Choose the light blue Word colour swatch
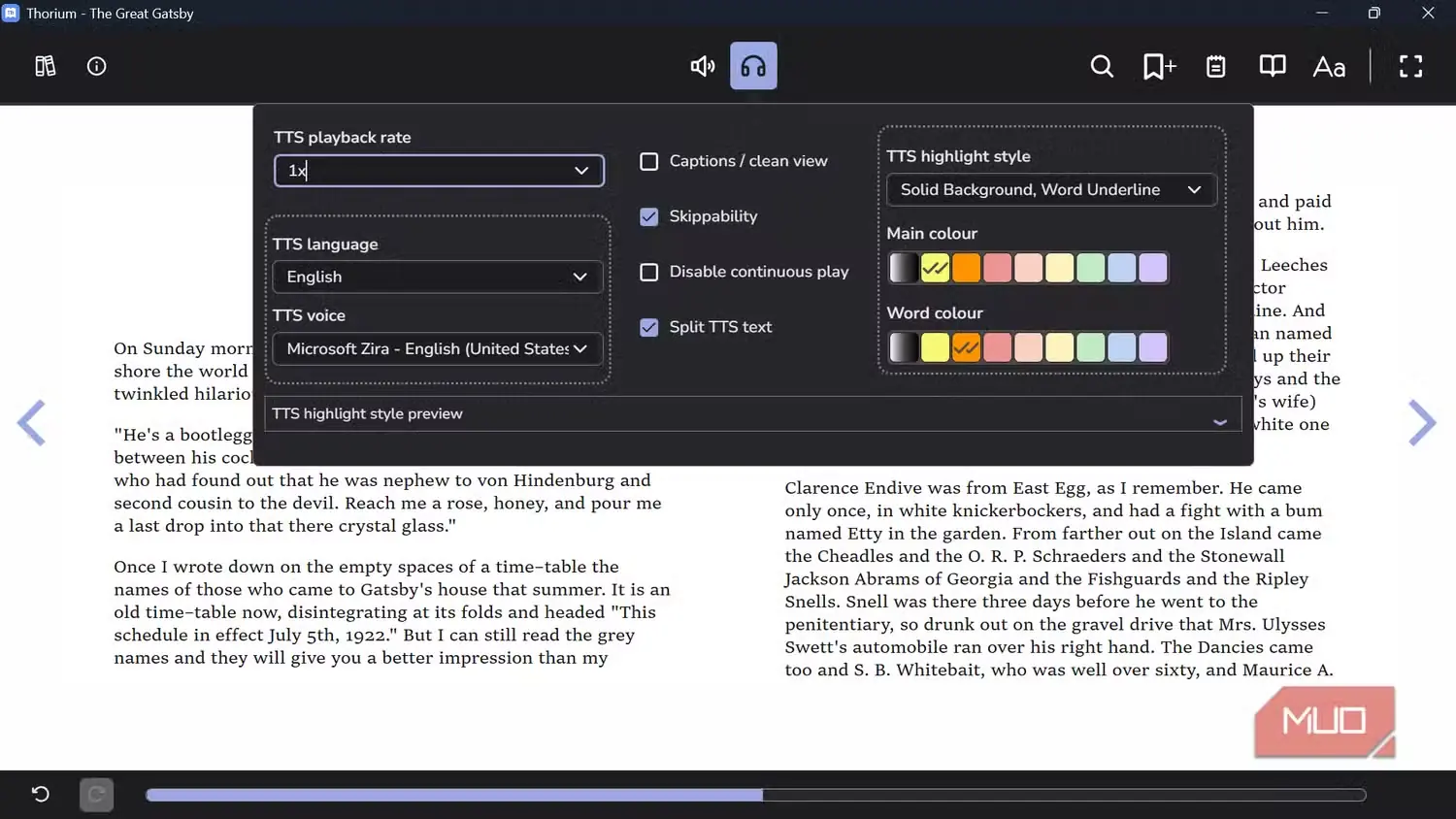This screenshot has width=1456, height=819. click(1121, 347)
